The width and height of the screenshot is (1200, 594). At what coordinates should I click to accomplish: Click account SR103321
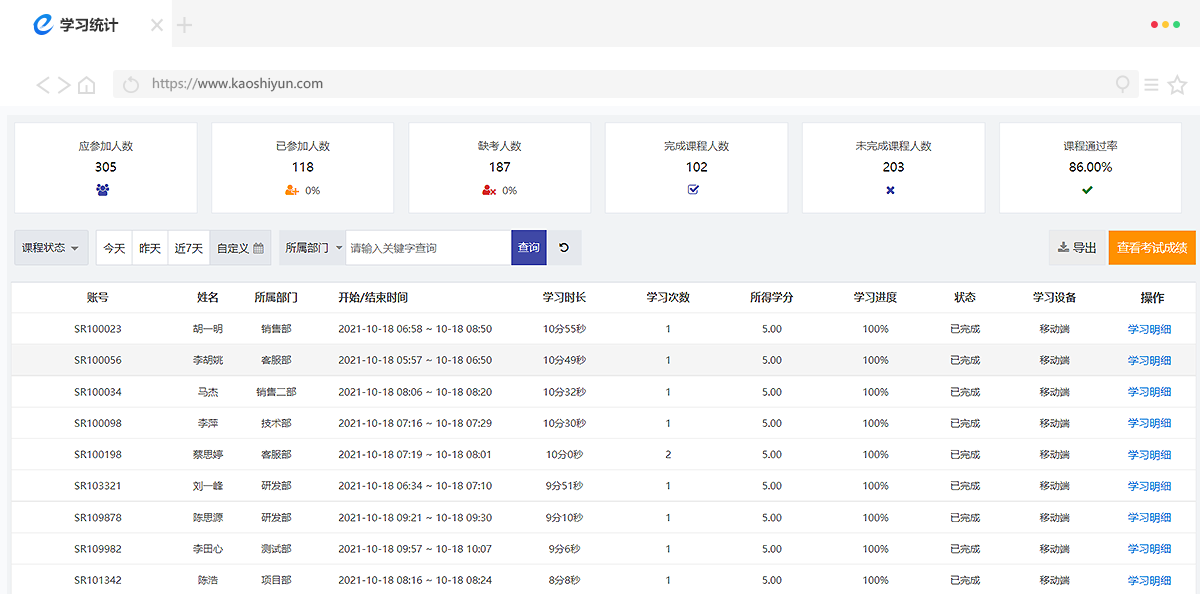[x=98, y=486]
